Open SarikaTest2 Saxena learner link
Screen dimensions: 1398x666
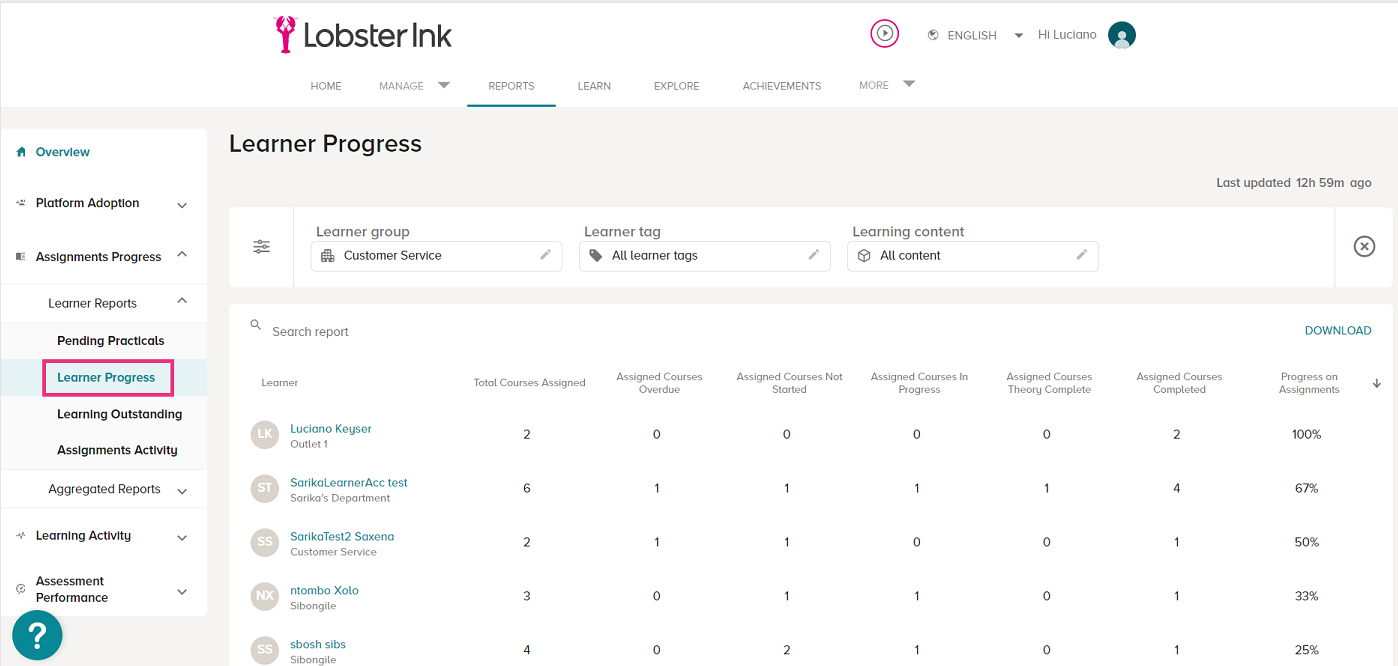click(342, 537)
